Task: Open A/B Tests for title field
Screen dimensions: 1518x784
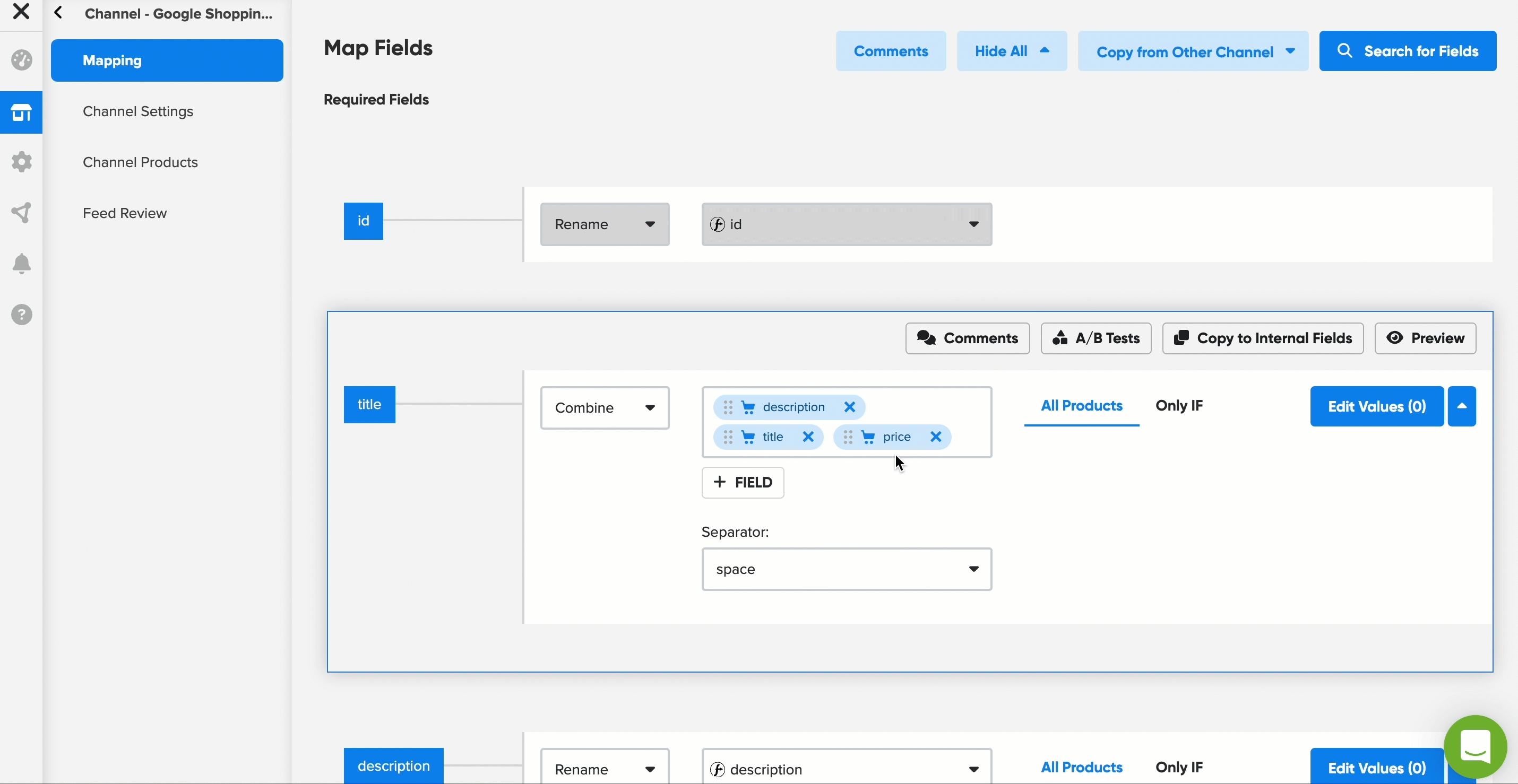Action: click(x=1096, y=338)
